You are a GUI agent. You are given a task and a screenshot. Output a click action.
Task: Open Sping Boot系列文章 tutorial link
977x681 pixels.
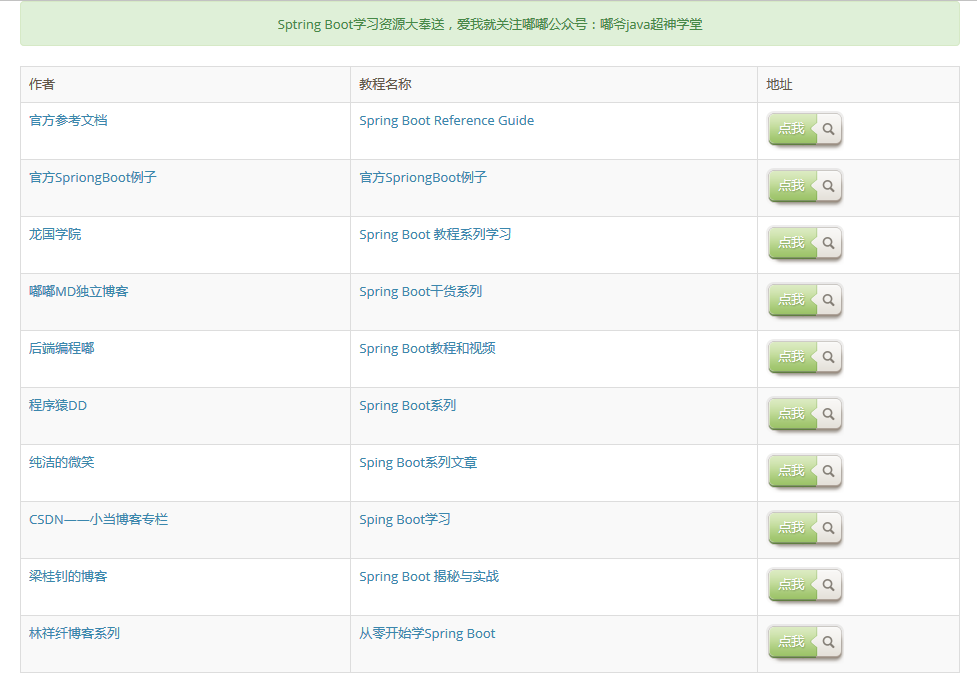click(x=418, y=463)
